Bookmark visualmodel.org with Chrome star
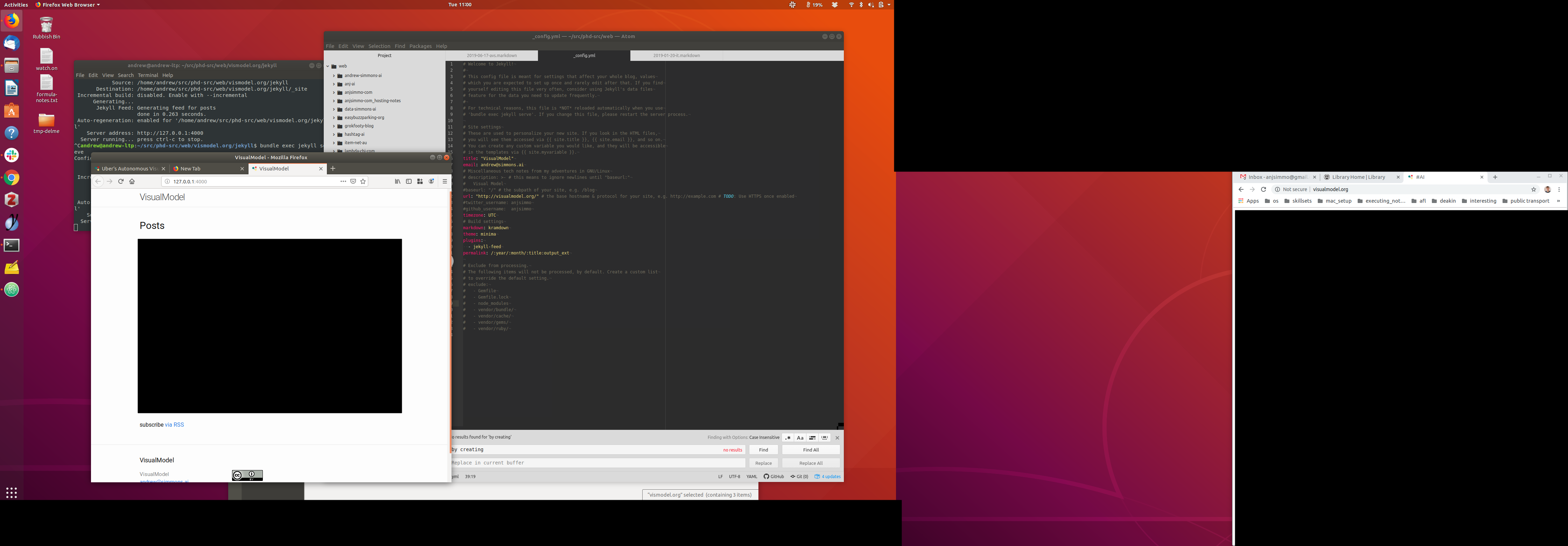The image size is (1568, 546). coord(1533,189)
